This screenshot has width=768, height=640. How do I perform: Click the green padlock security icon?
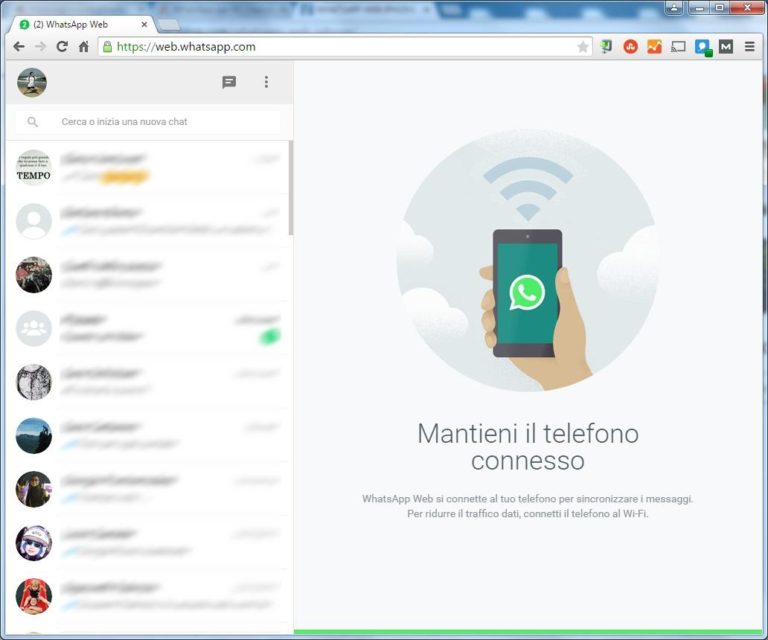coord(107,47)
